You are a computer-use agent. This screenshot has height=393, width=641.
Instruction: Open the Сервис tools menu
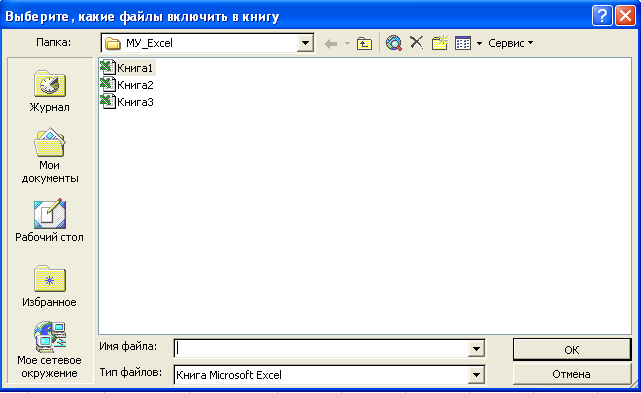(511, 43)
